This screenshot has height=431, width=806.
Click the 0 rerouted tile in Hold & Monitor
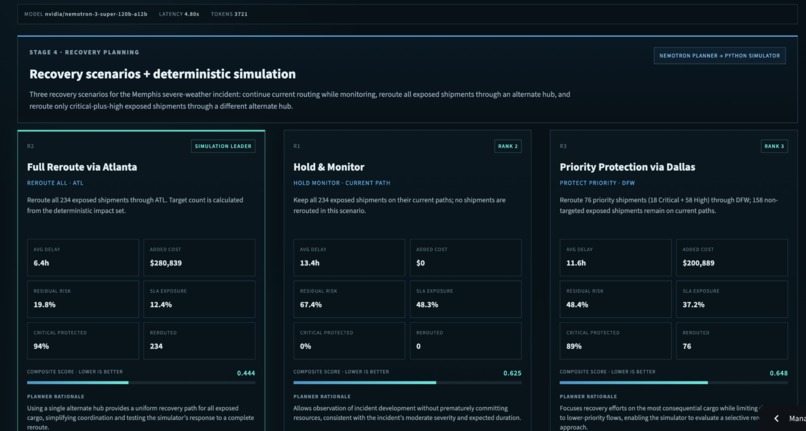[466, 340]
